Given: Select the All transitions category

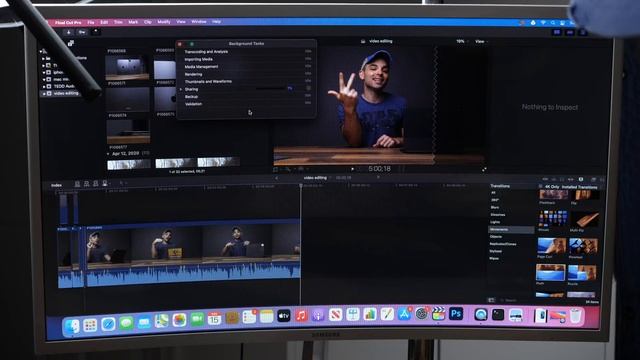Looking at the screenshot, I should 493,193.
